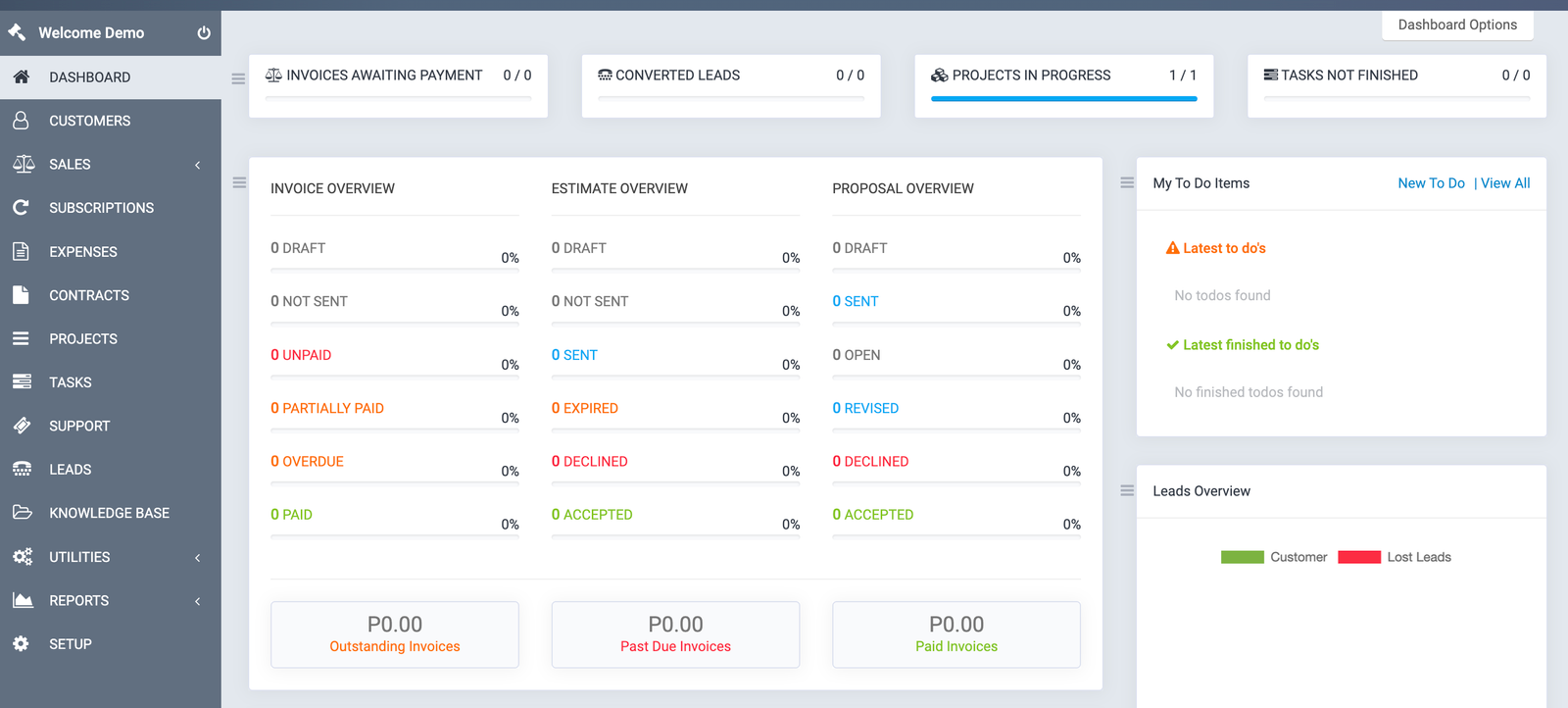This screenshot has width=1568, height=708.
Task: Toggle the Customer legend in Leads Overview
Action: (x=1274, y=557)
